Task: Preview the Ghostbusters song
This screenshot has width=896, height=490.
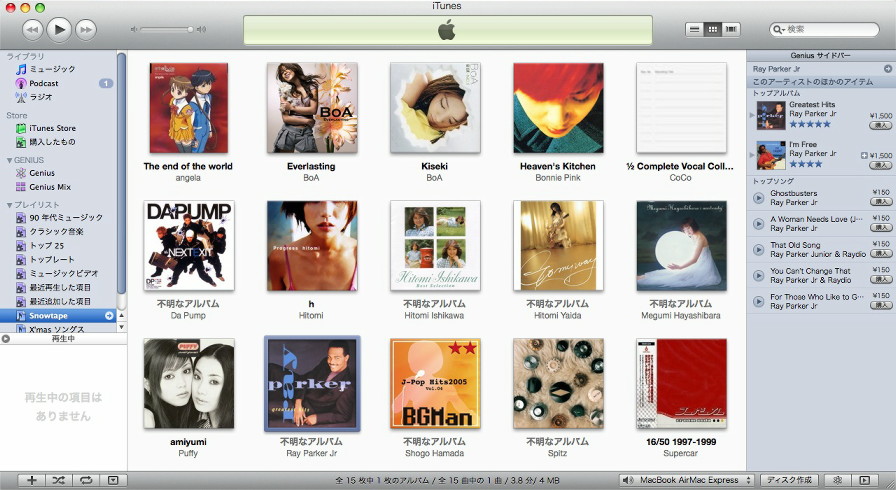Action: click(758, 198)
